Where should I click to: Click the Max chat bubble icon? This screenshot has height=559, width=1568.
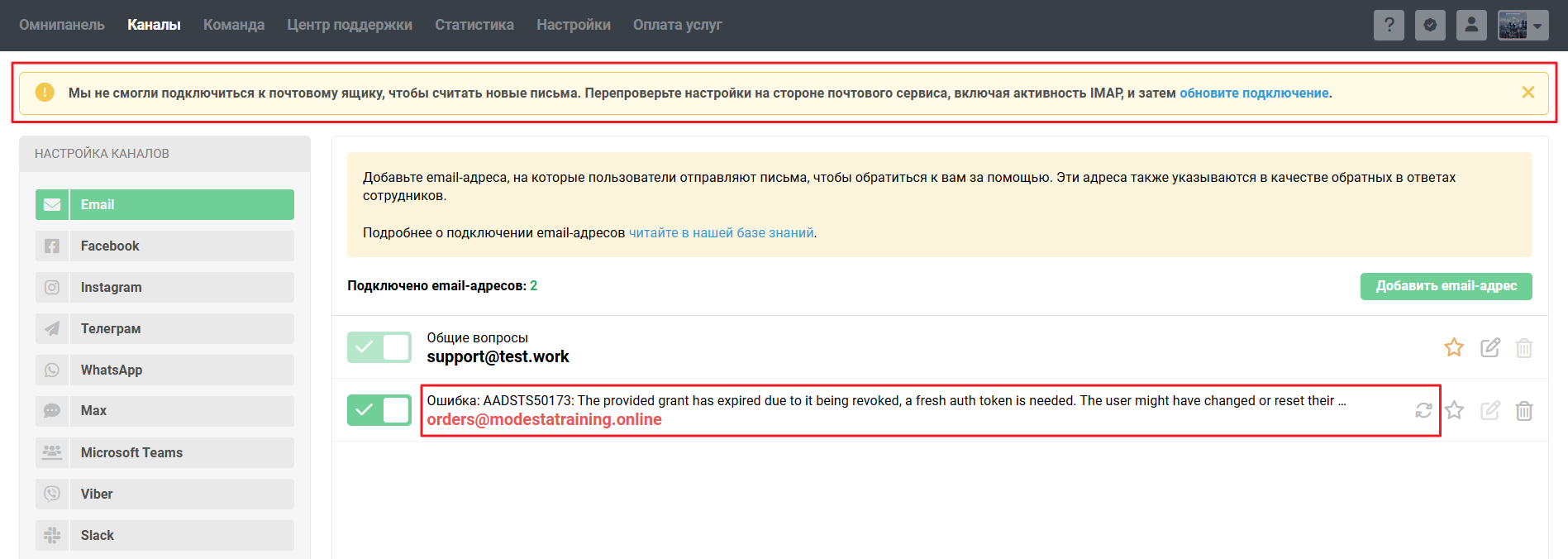52,411
